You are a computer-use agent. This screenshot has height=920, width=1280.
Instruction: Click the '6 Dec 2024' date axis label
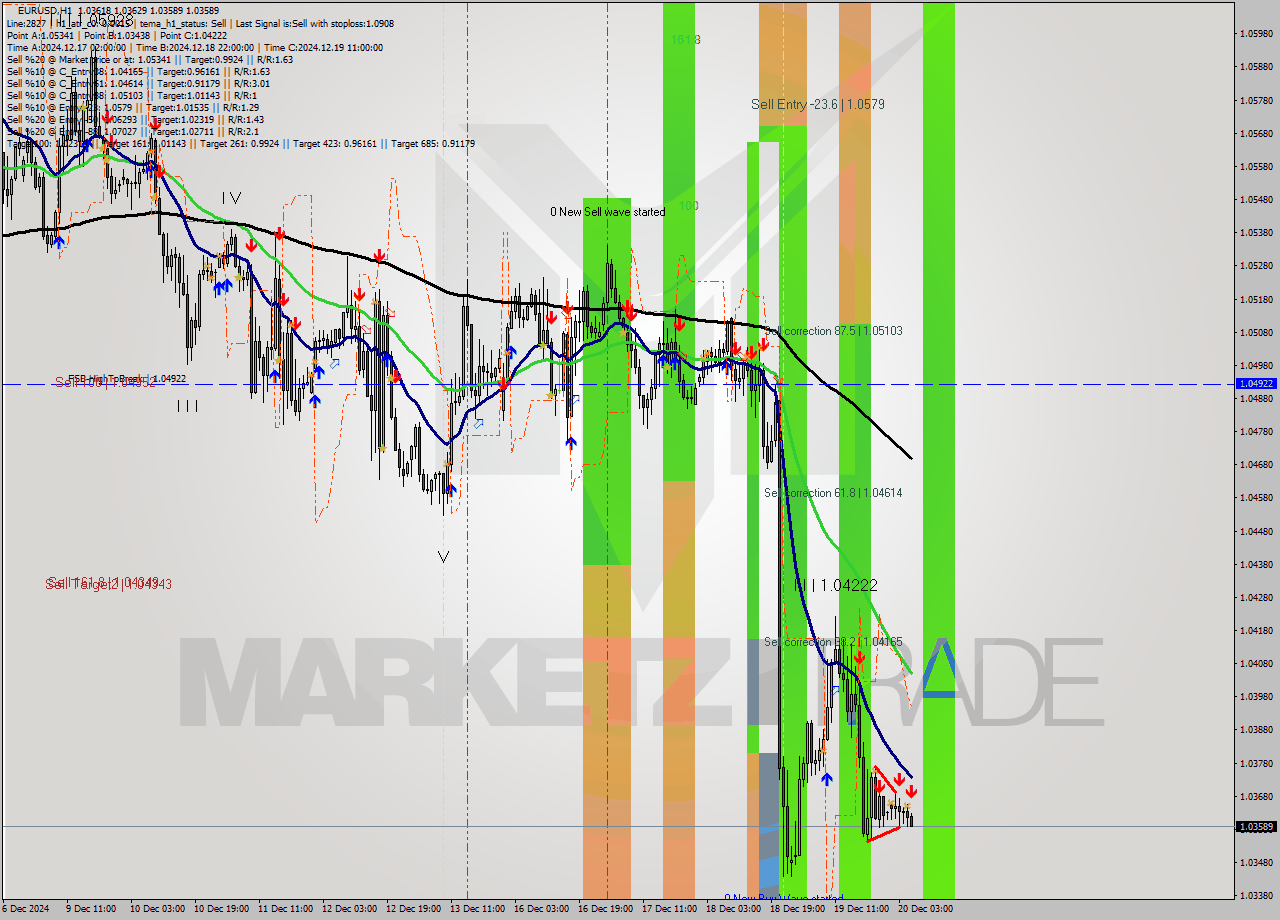point(24,909)
